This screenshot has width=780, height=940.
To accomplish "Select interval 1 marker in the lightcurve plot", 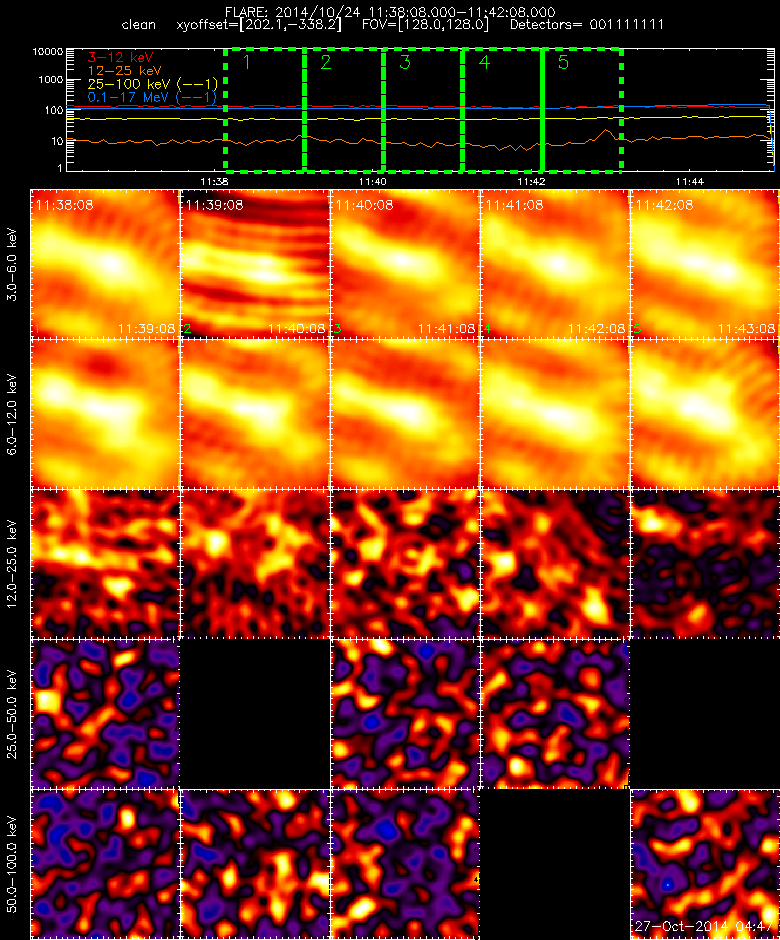I will pyautogui.click(x=246, y=62).
